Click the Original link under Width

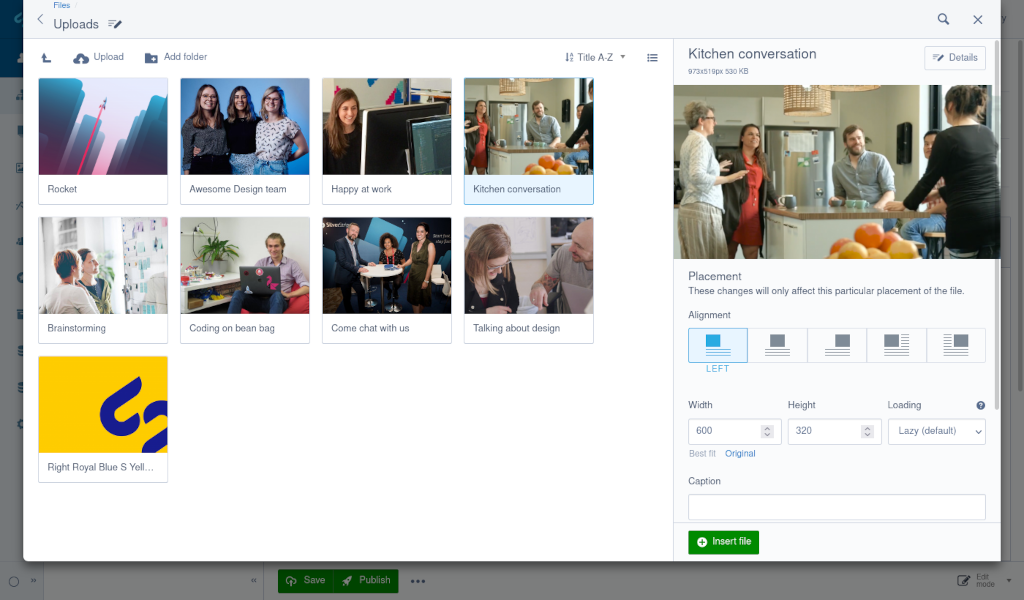click(740, 453)
